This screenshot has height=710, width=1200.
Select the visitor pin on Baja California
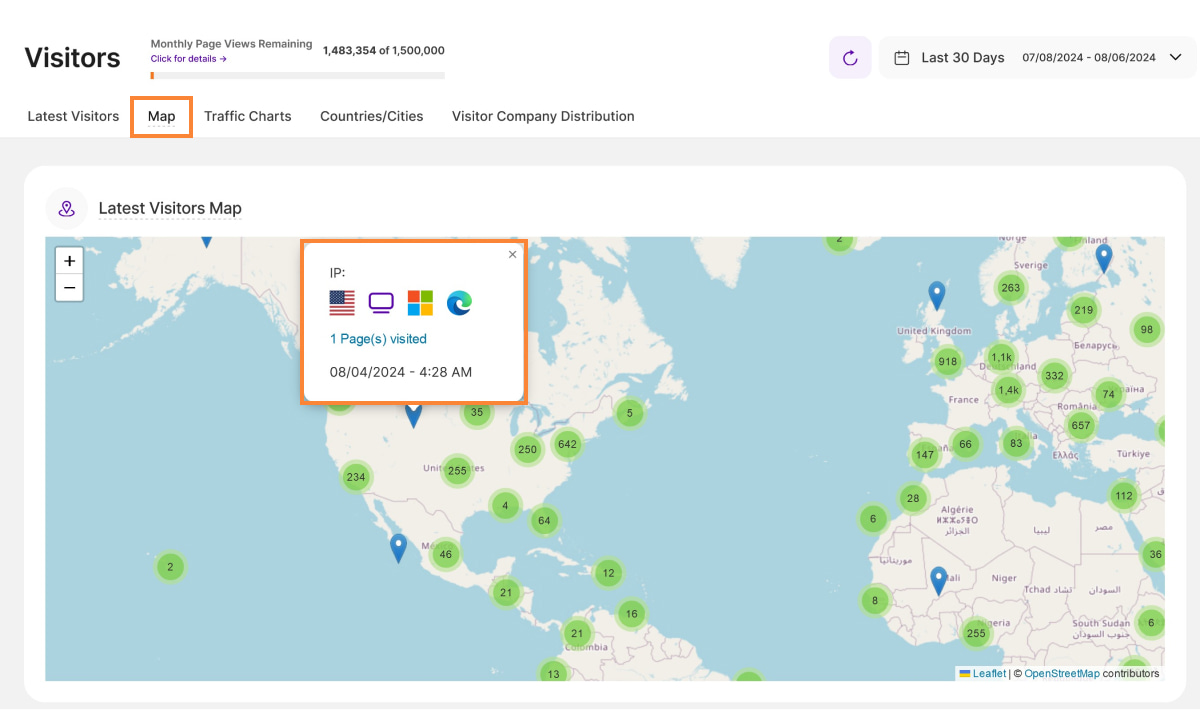tap(398, 546)
